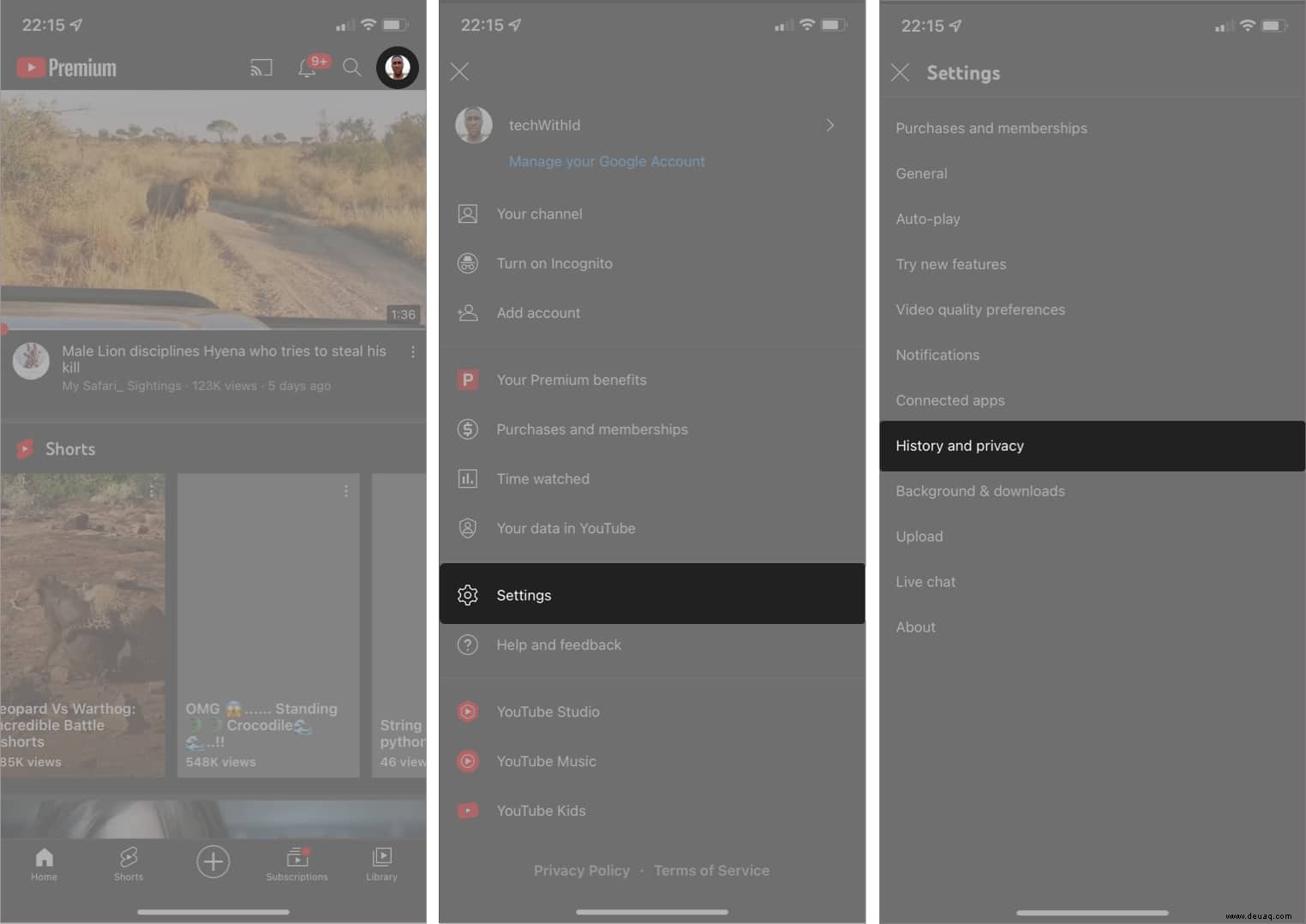Go to the Home tab
The width and height of the screenshot is (1306, 924).
[x=45, y=864]
